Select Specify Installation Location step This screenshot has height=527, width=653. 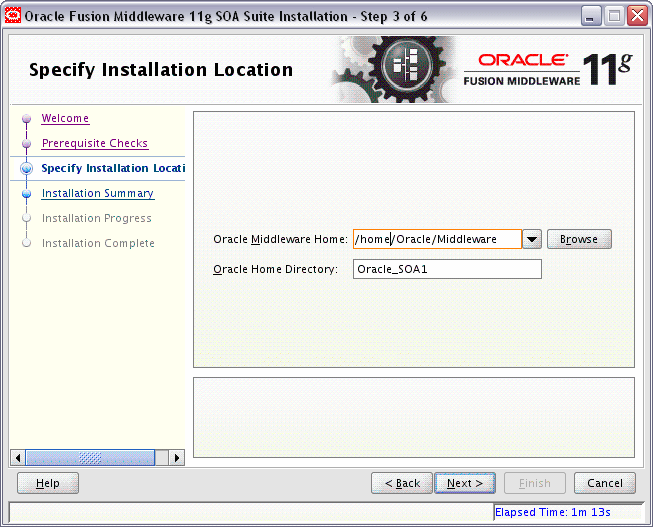pos(113,168)
